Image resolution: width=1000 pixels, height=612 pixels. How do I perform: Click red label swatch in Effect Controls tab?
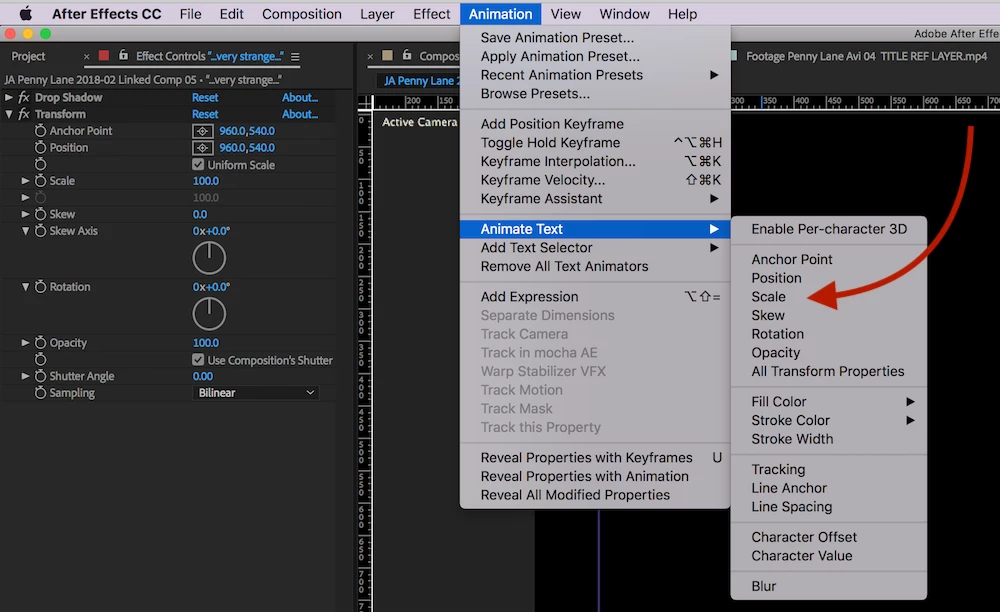(x=104, y=55)
